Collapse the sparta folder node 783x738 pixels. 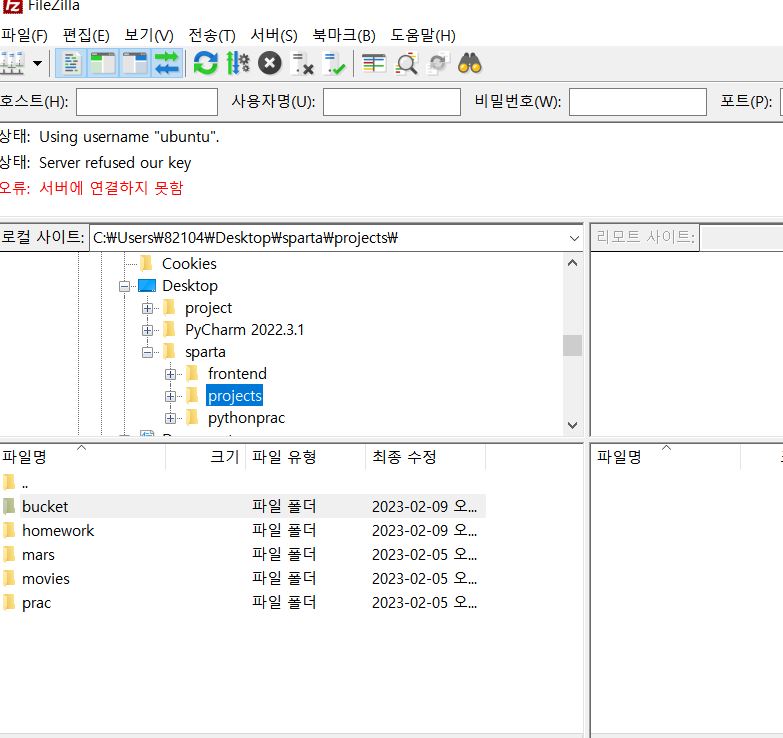click(147, 352)
